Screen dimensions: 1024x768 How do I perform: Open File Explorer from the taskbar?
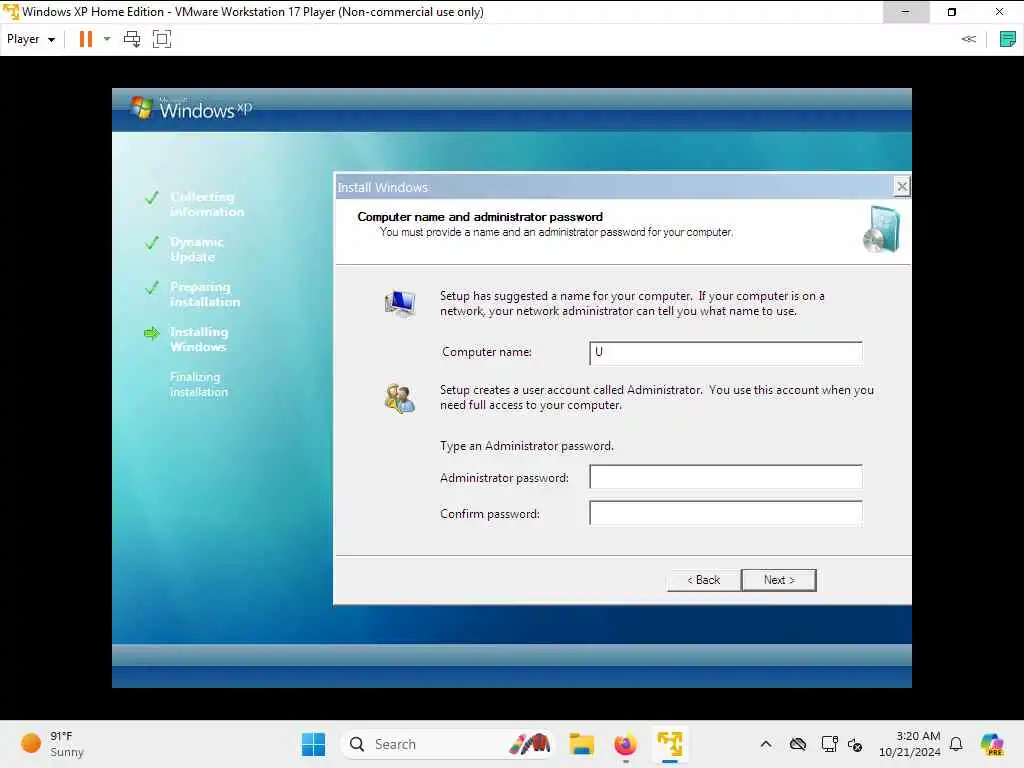(x=581, y=744)
